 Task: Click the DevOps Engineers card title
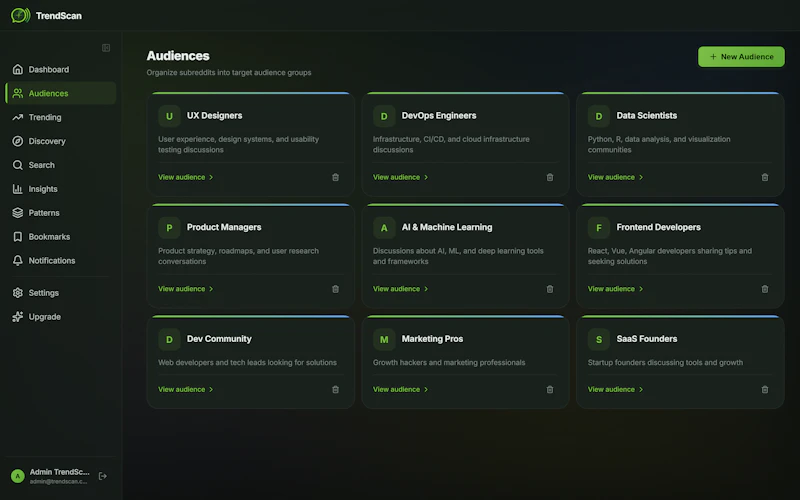point(439,116)
